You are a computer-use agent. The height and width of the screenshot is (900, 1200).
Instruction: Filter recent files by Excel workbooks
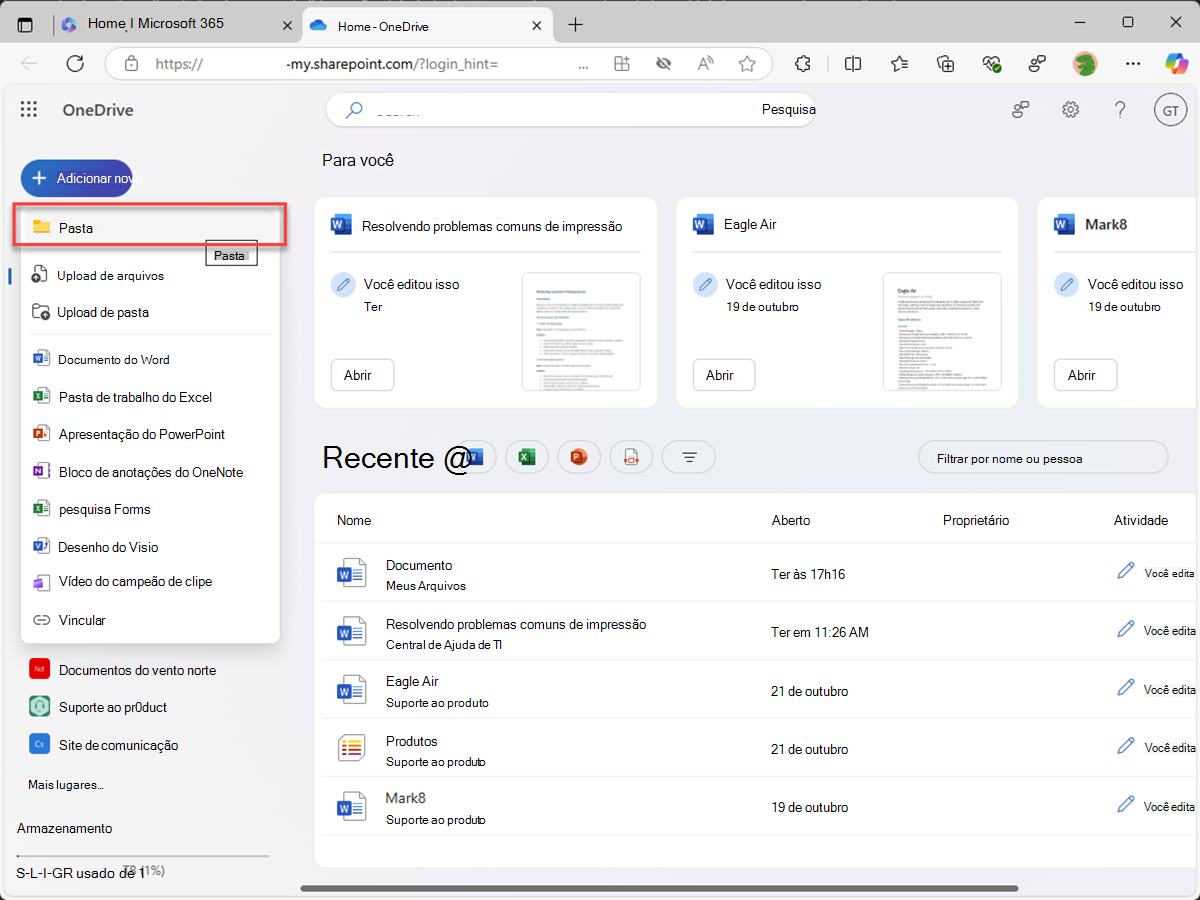[527, 457]
